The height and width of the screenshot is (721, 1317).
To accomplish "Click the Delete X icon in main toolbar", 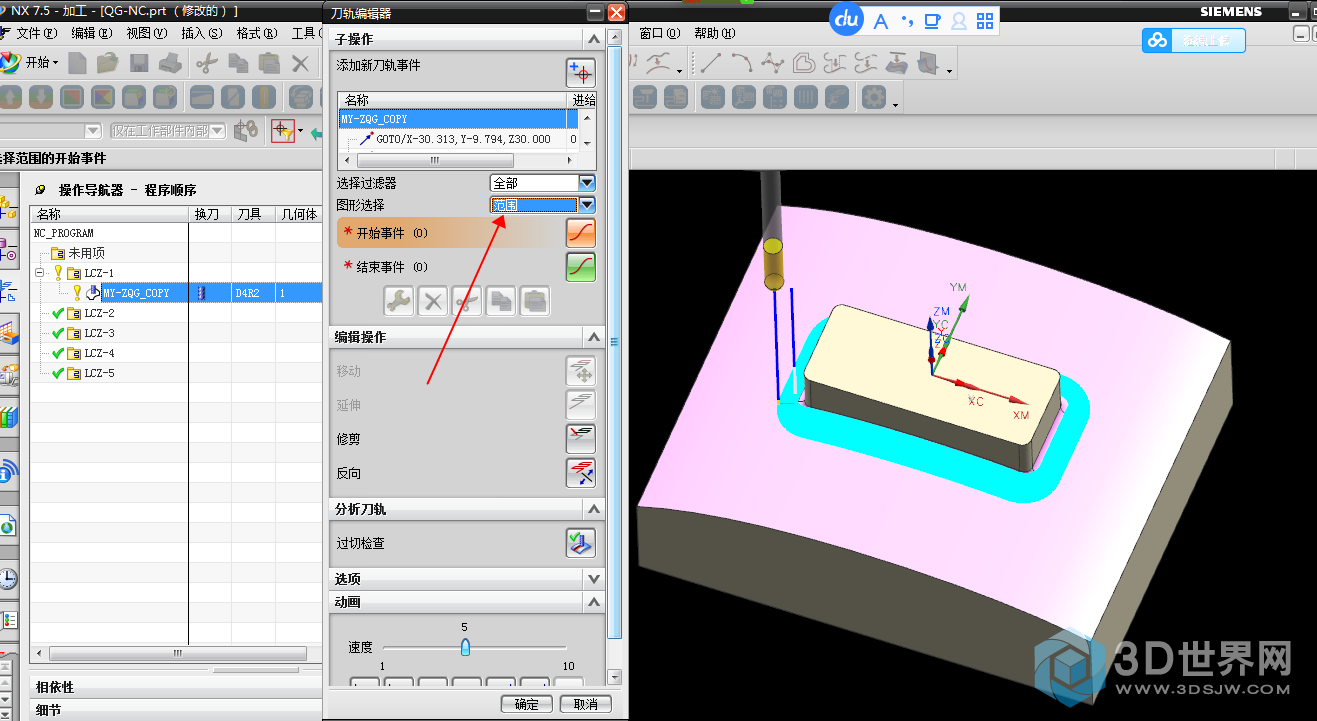I will click(300, 63).
